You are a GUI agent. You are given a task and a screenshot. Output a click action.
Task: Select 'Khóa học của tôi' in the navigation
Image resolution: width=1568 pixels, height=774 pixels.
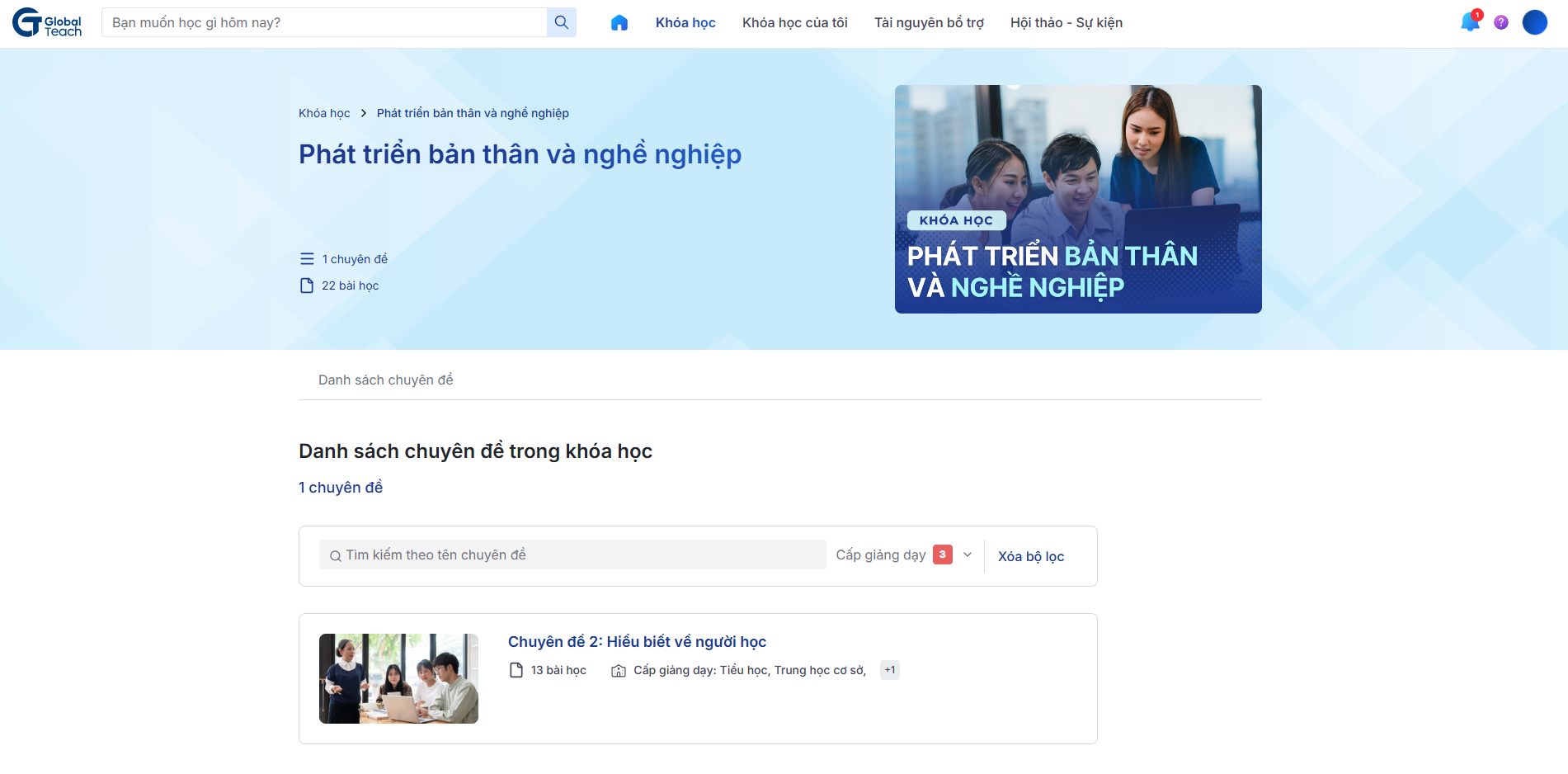(794, 22)
